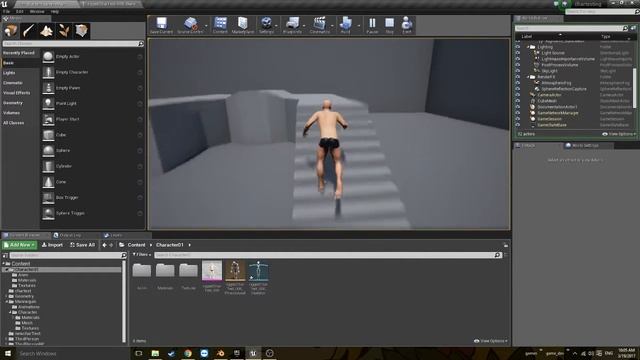Screen dimensions: 640x360
Task: Expand the Character01 breadcrumb arrow
Action: (189, 245)
